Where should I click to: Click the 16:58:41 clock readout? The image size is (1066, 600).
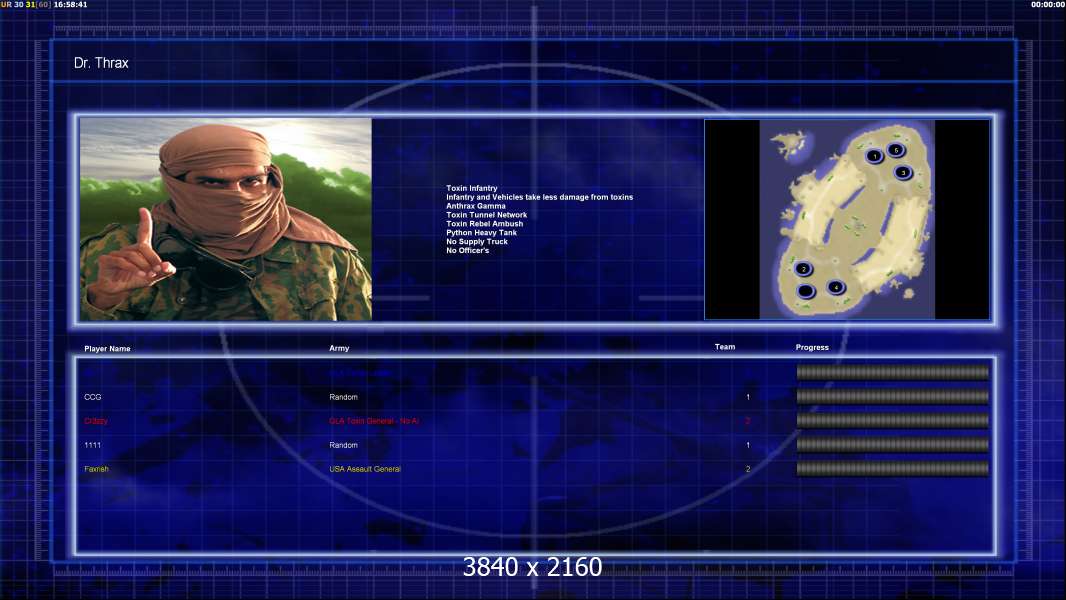coord(70,4)
